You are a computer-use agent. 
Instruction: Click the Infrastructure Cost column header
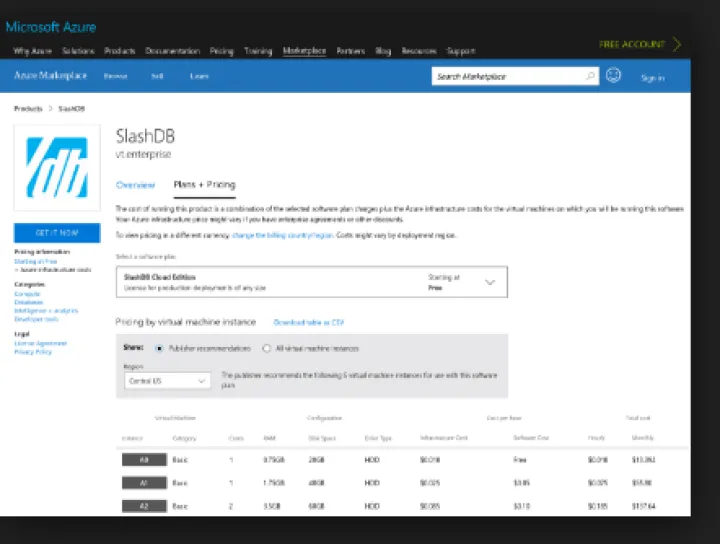click(x=444, y=438)
